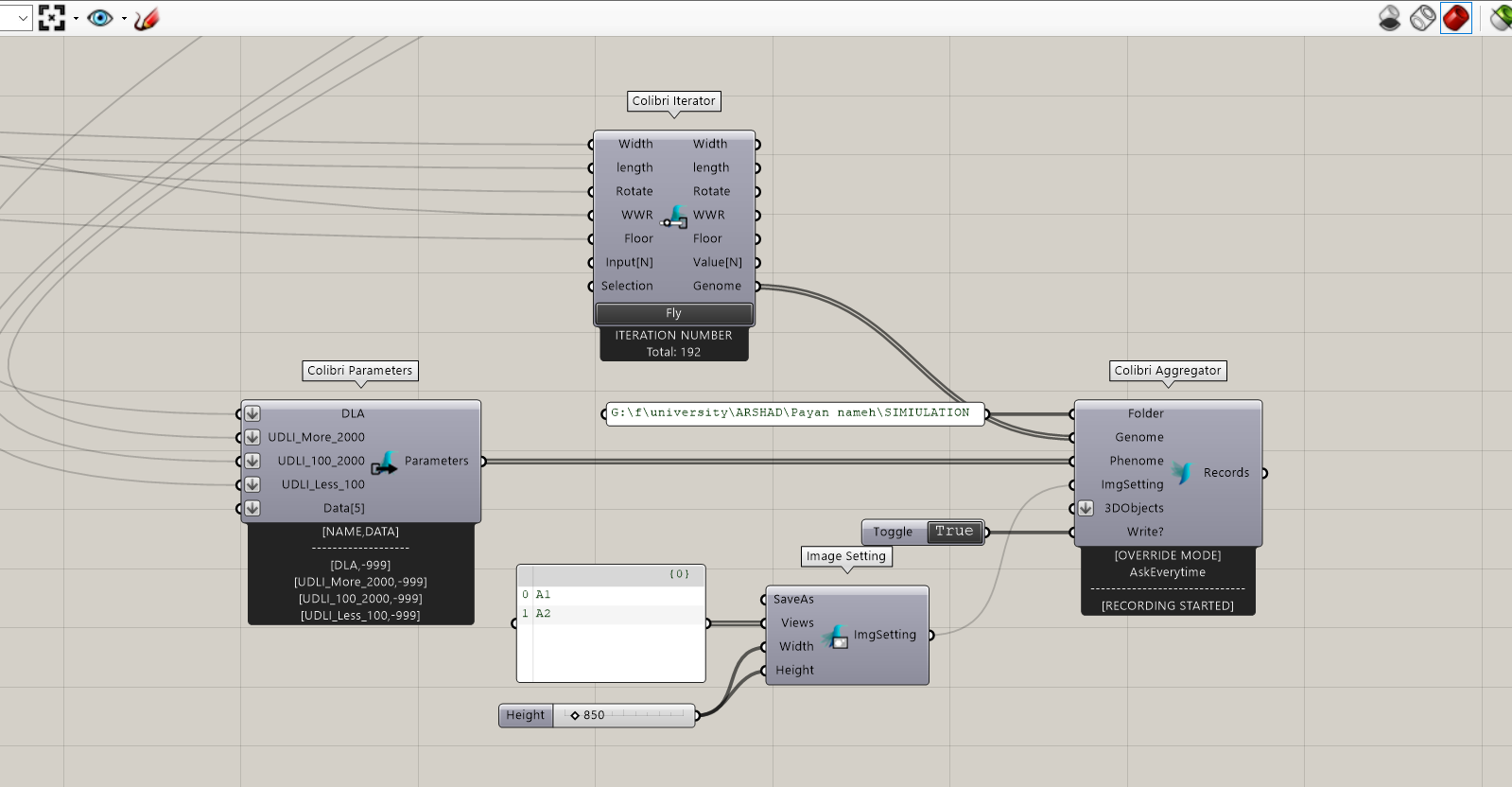1512x787 pixels.
Task: Click the Colibri Iterator group label
Action: tap(674, 101)
